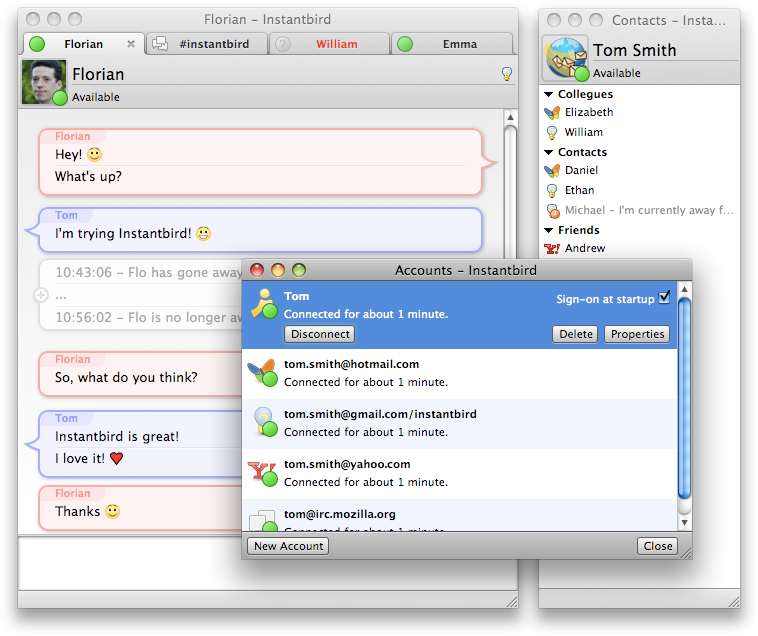The width and height of the screenshot is (758, 636).
Task: Click the AIM icon of the Tom account
Action: pyautogui.click(x=264, y=304)
